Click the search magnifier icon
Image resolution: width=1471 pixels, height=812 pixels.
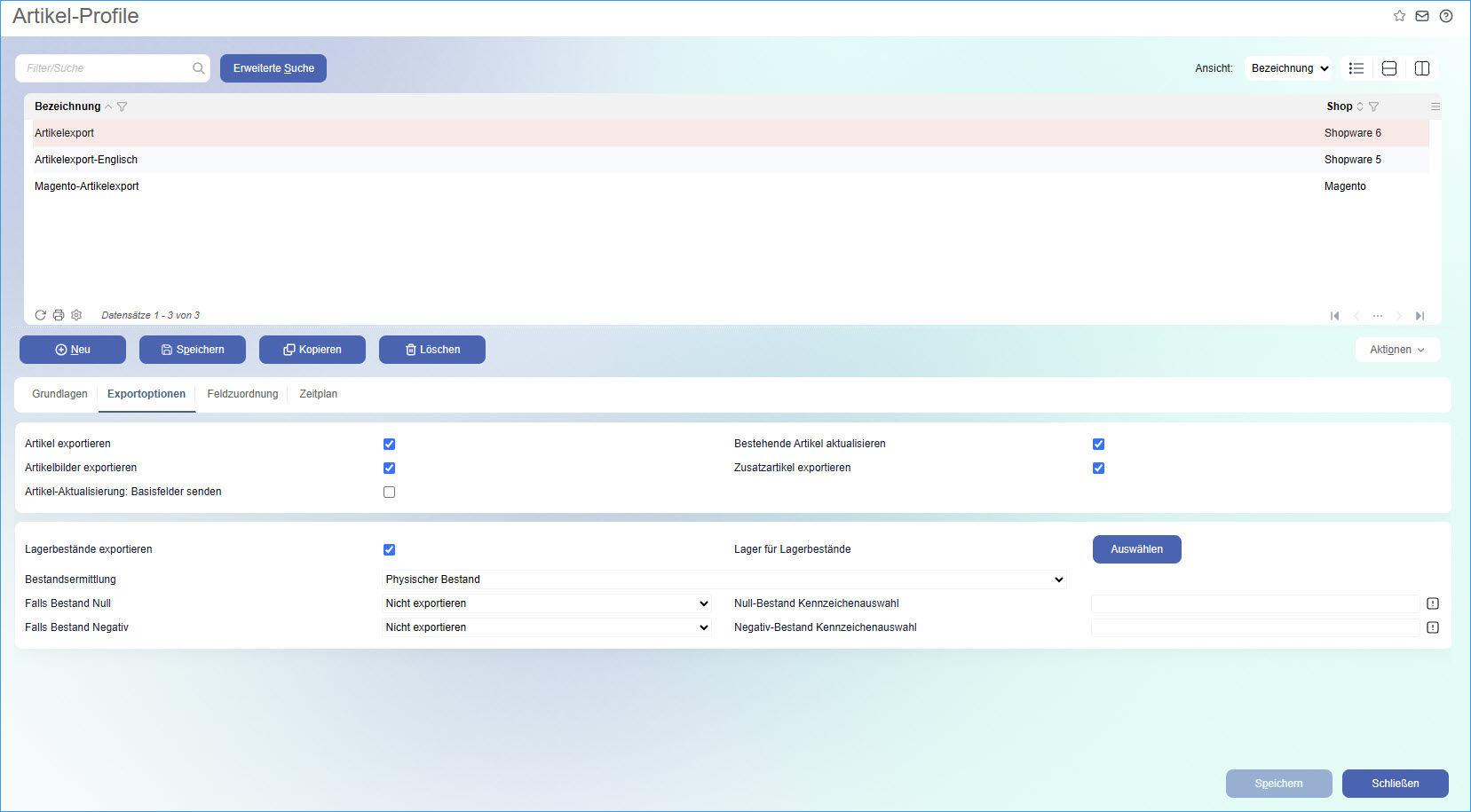tap(199, 68)
